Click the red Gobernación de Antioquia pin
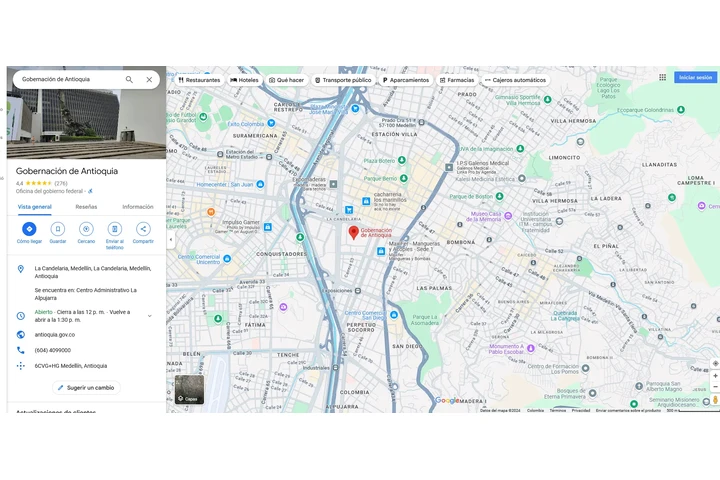720x480 pixels. pos(354,232)
